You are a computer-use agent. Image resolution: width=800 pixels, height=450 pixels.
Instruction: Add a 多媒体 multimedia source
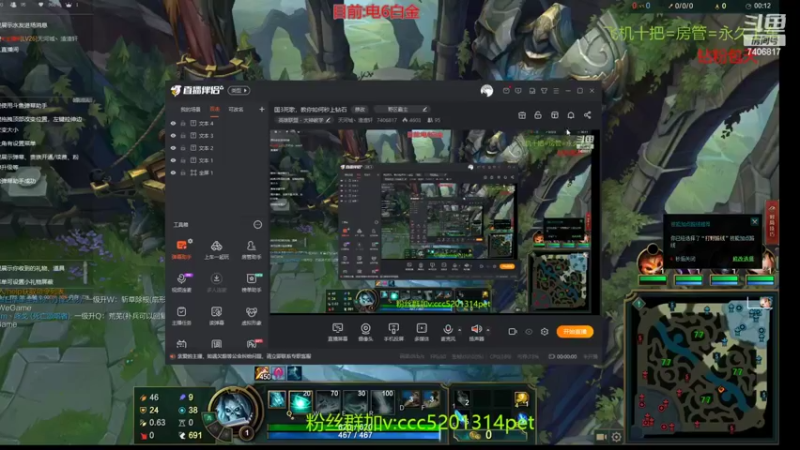(x=421, y=332)
